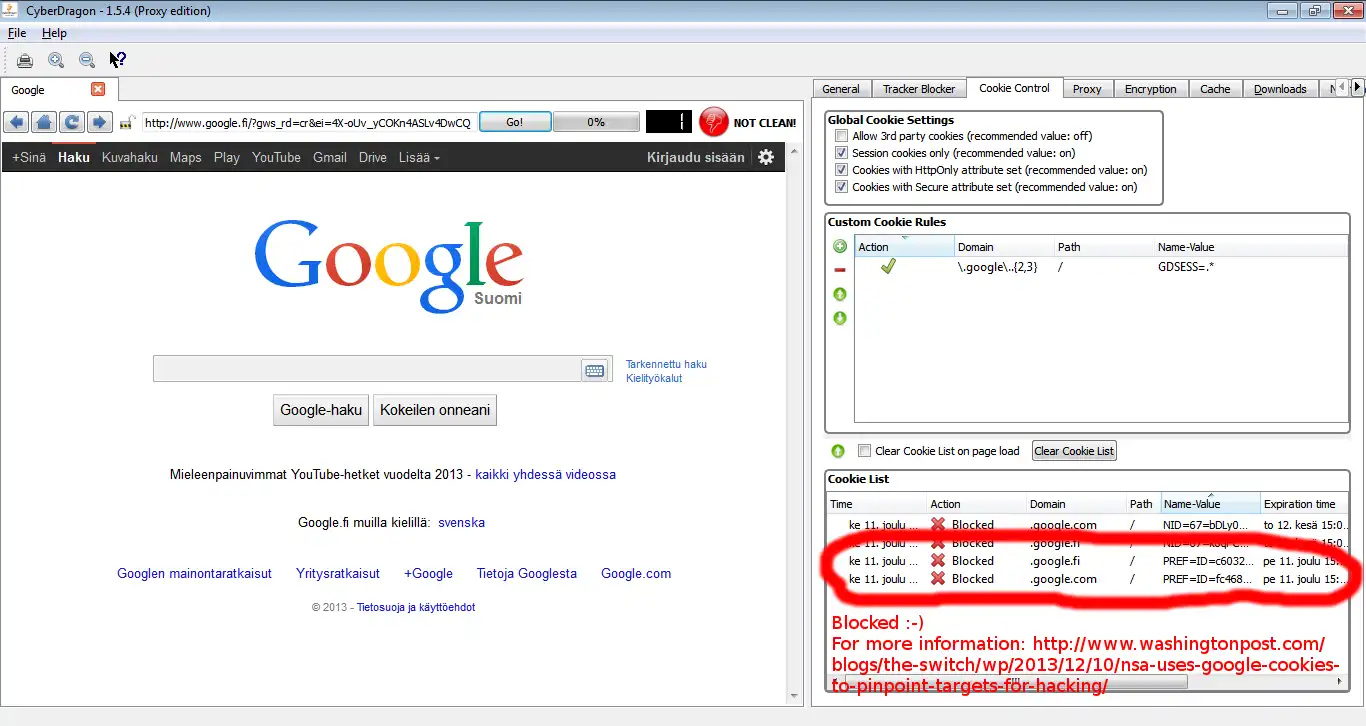Click the Zoom Out magnifier icon

[x=87, y=60]
